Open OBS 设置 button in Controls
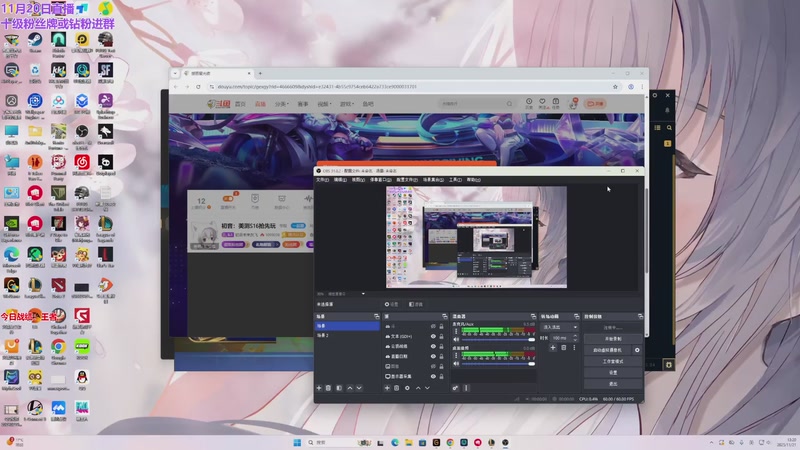Viewport: 800px width, 450px height. (613, 372)
